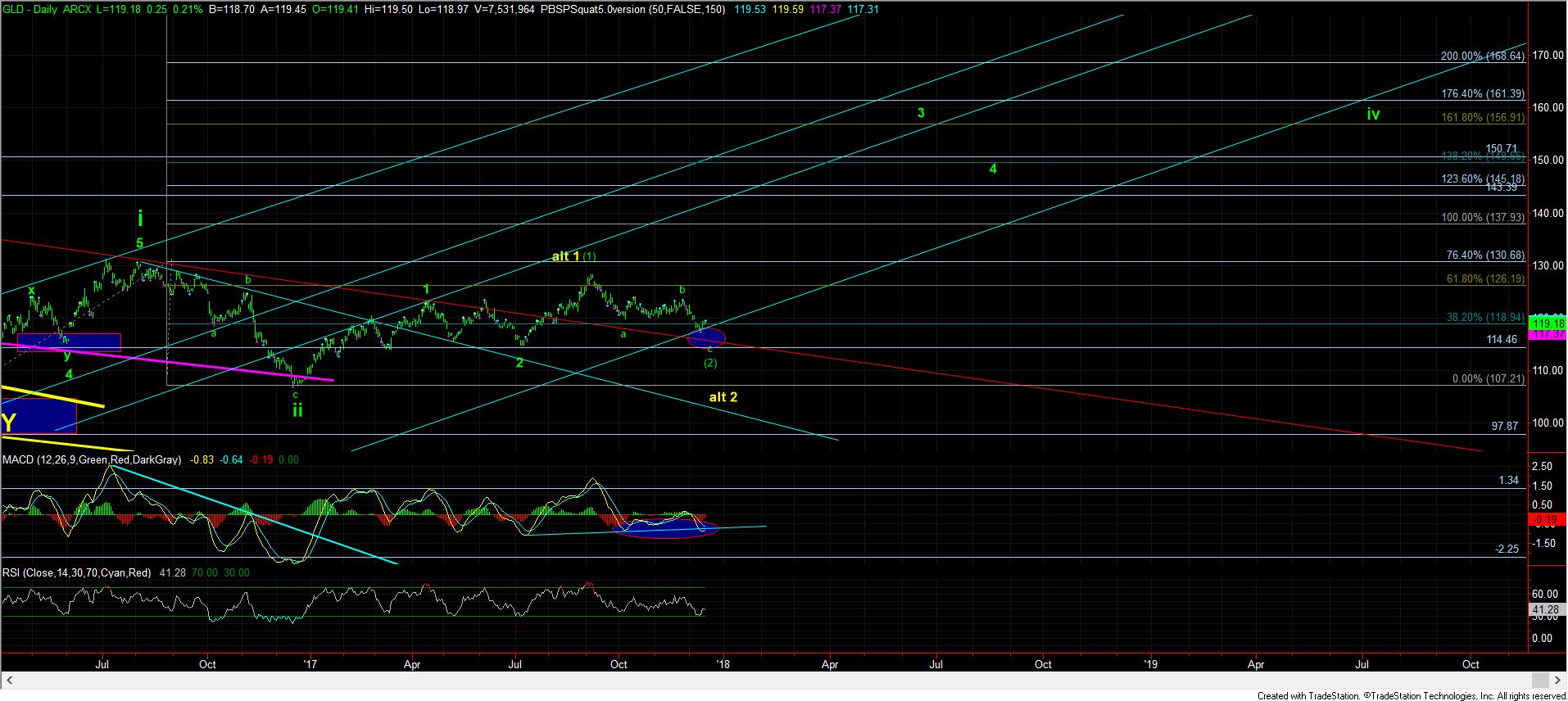1568x701 pixels.
Task: Click the '19 year label on time axis
Action: click(1151, 664)
